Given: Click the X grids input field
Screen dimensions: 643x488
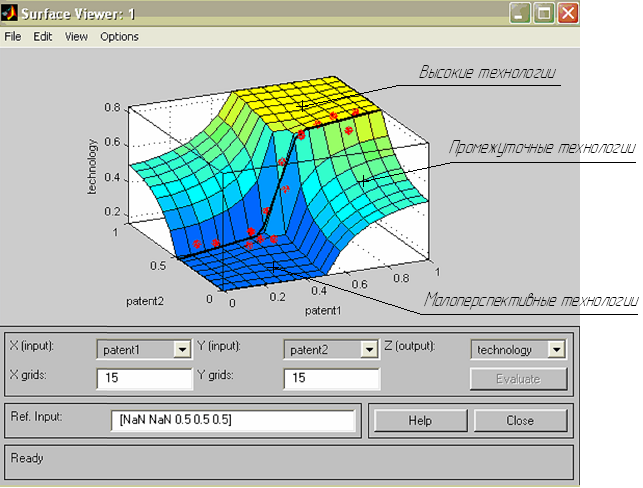Looking at the screenshot, I should coord(144,378).
